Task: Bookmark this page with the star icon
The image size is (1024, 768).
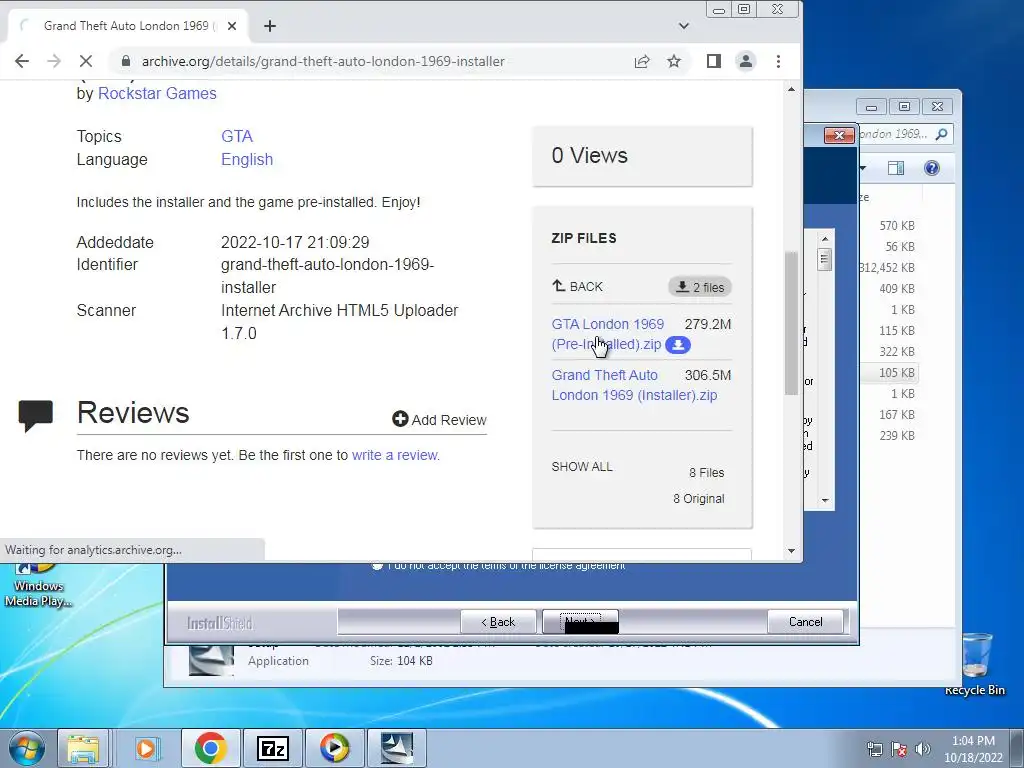Action: click(x=674, y=61)
